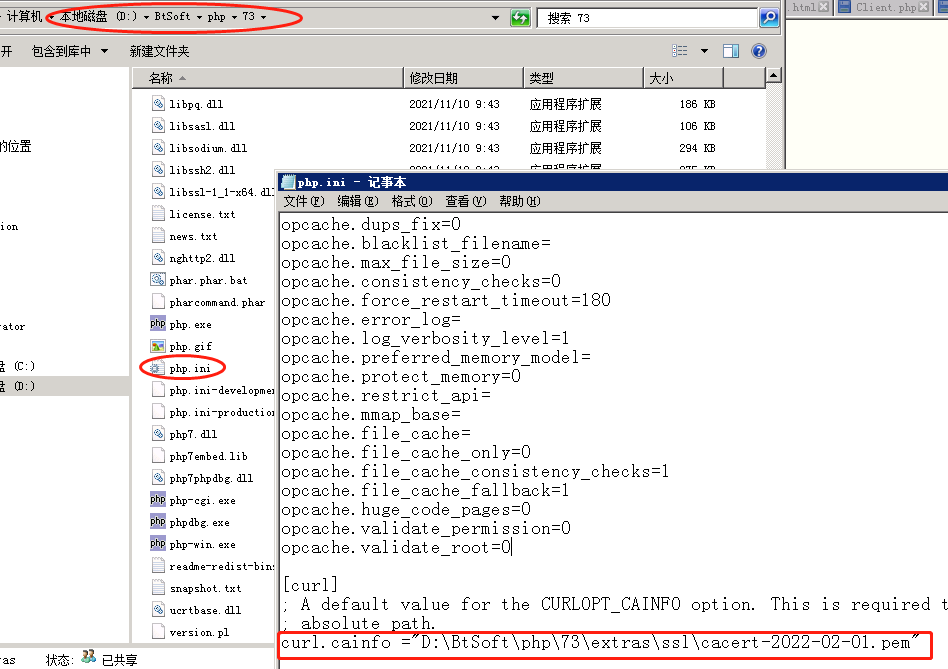Click the phar.phar.bat file icon
Screen dimensions: 948x669
click(x=158, y=280)
